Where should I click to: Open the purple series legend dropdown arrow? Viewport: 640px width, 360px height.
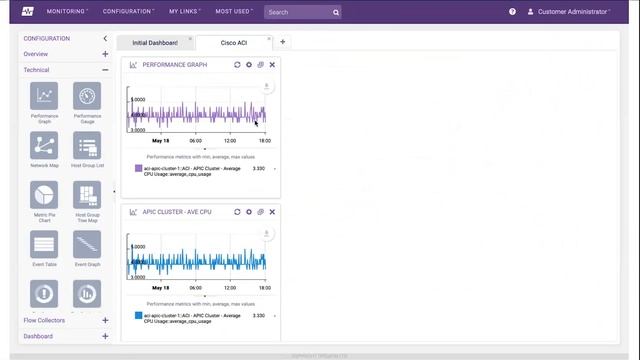pos(275,169)
